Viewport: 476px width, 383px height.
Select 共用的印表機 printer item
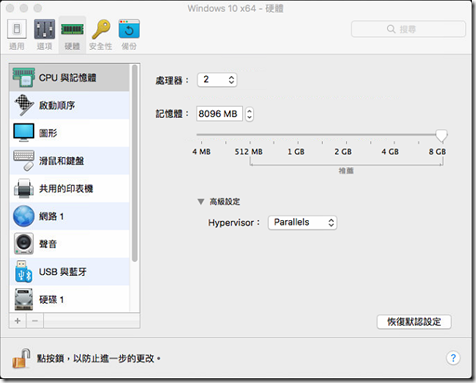69,188
